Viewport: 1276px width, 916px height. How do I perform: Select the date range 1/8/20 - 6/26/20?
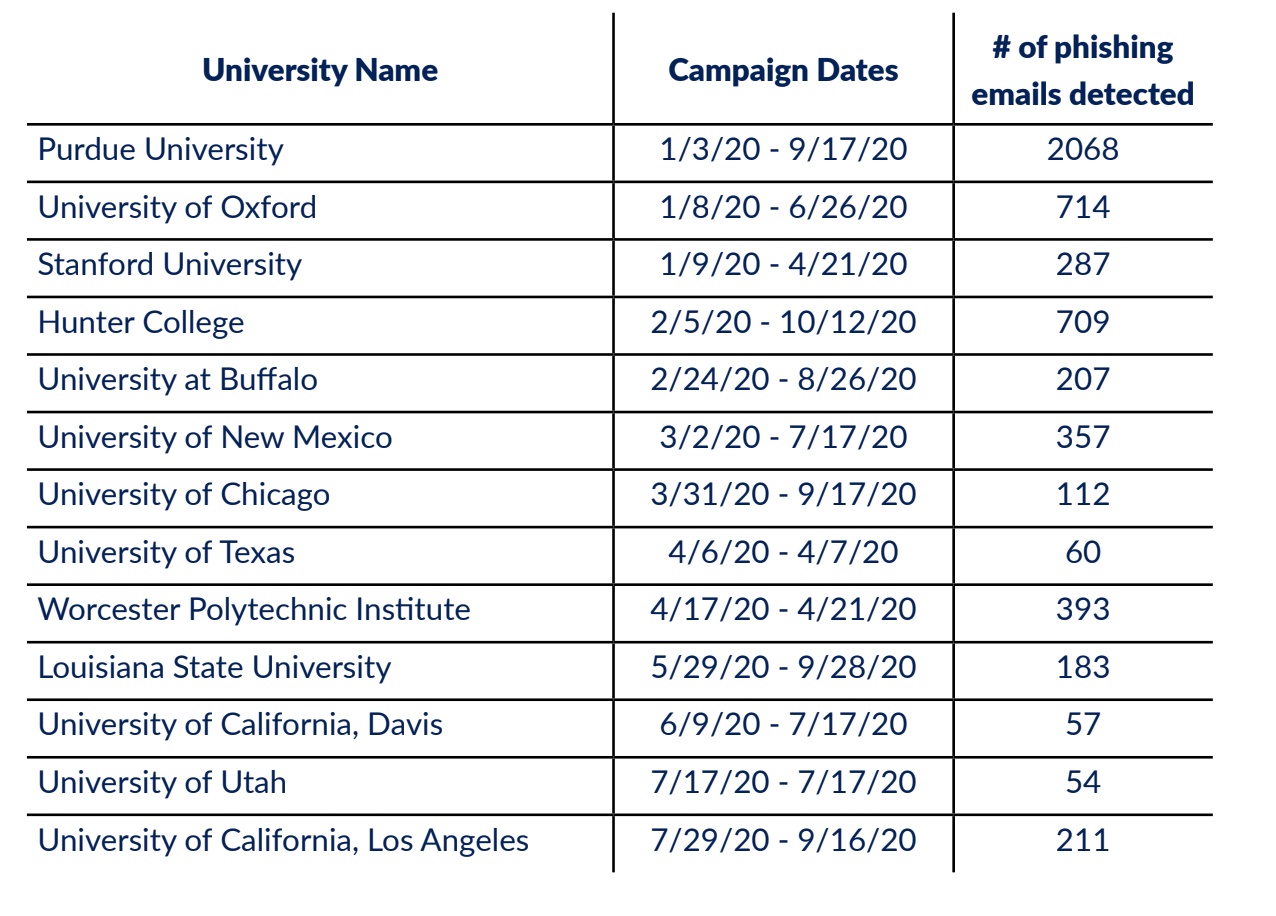coord(783,208)
